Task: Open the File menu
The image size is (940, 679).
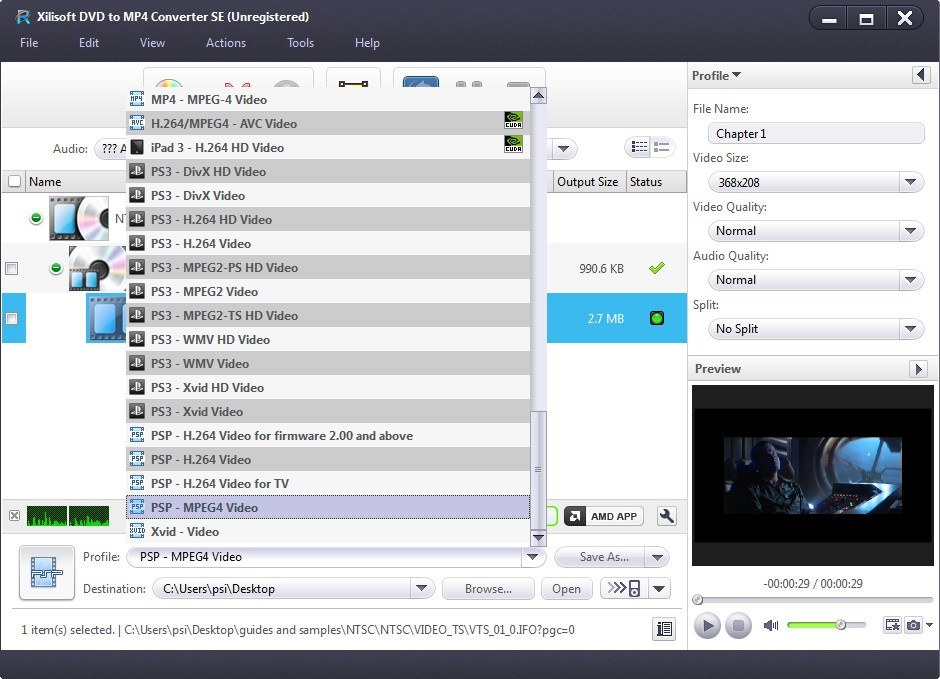Action: click(29, 43)
